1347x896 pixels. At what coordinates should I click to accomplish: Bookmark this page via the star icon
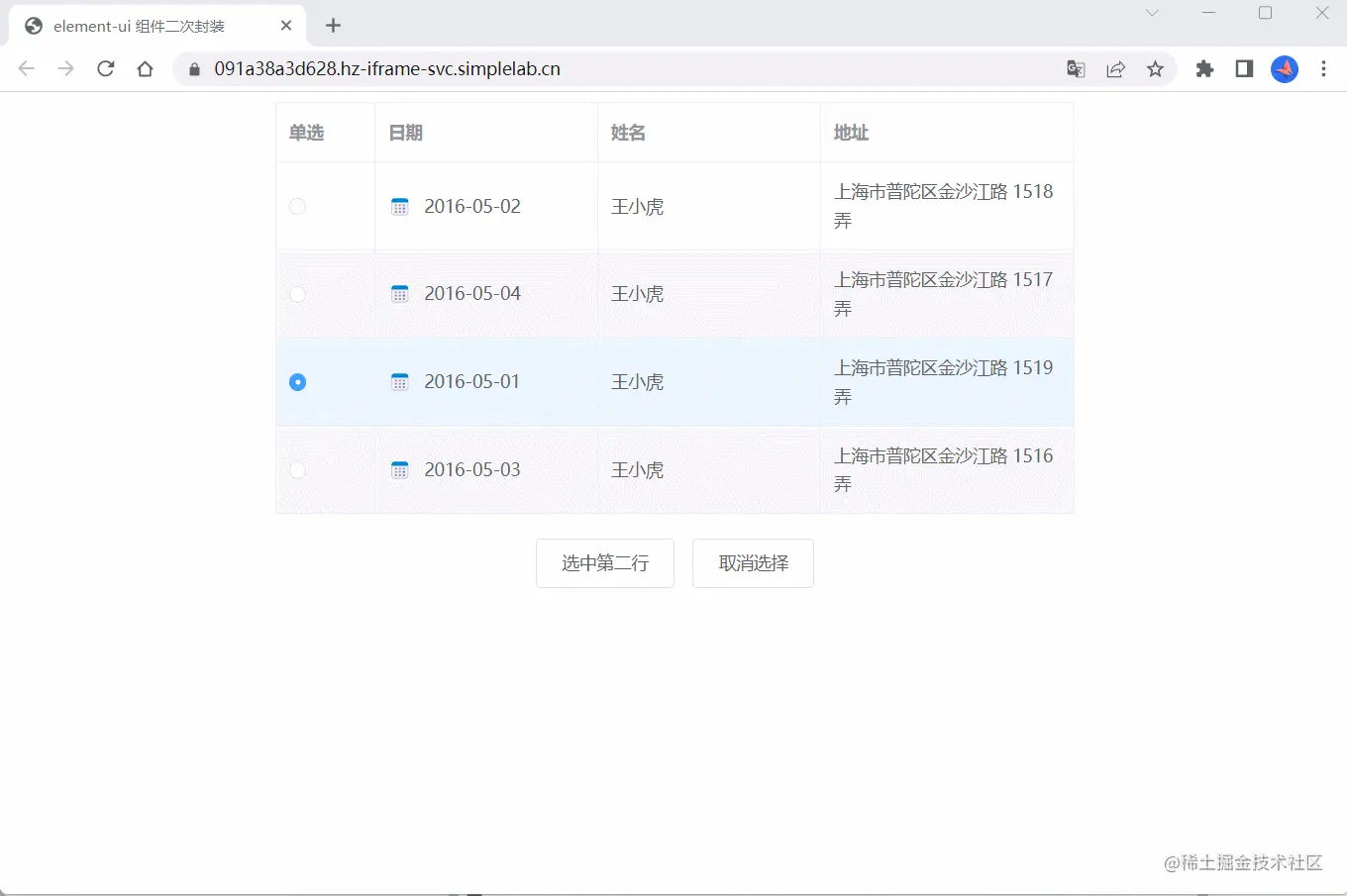point(1155,69)
